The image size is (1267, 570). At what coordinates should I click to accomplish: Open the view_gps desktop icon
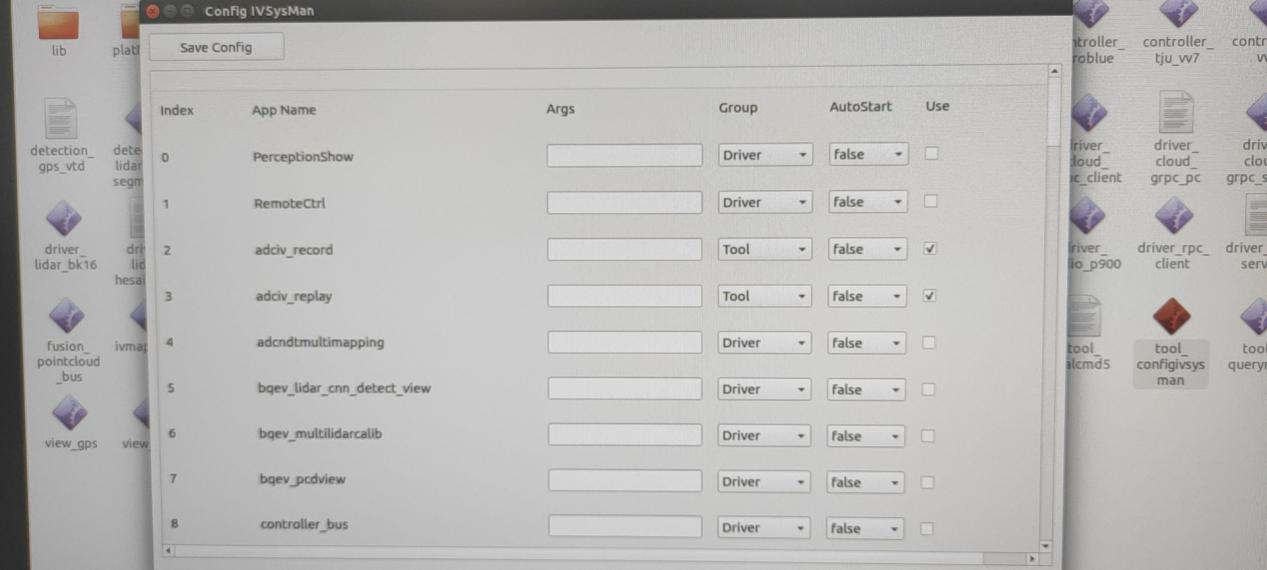[69, 412]
